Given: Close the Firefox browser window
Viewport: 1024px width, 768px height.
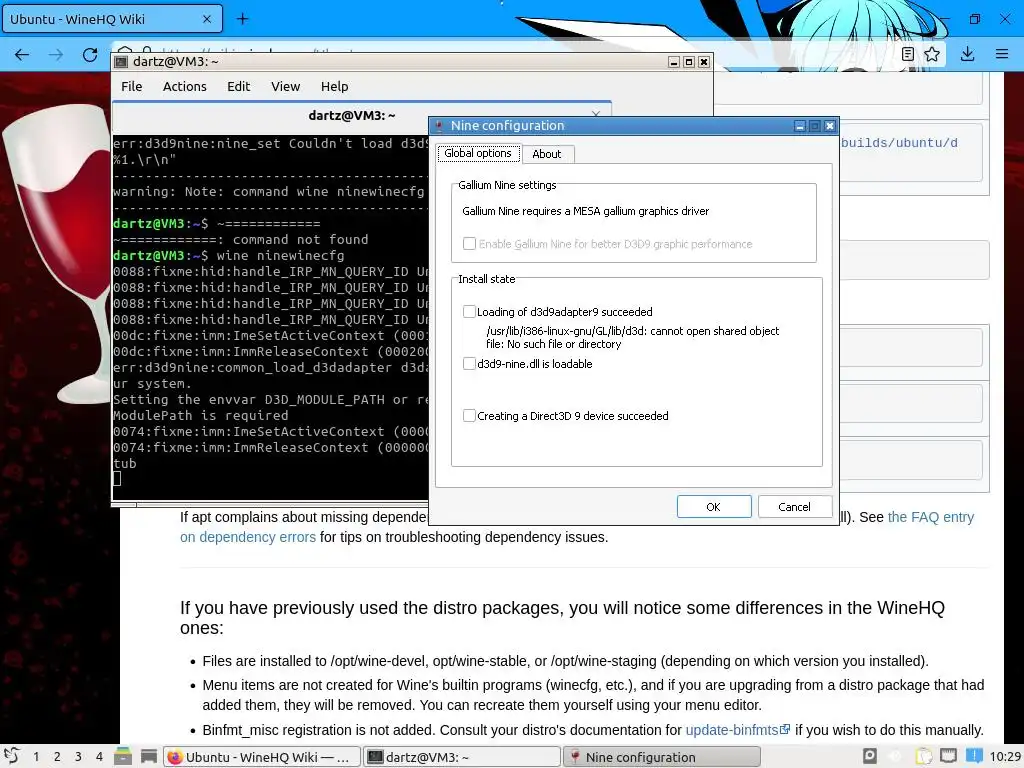Looking at the screenshot, I should tap(1005, 19).
